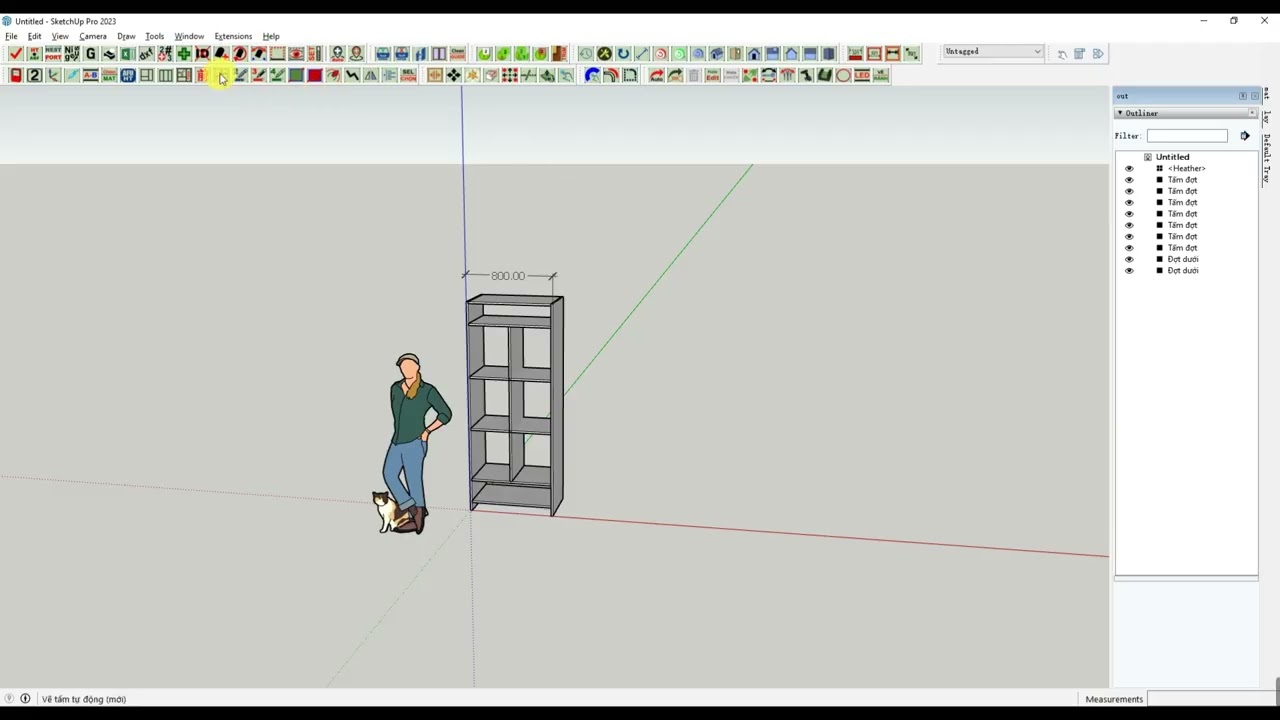Screen dimensions: 1280x720
Task: Select the first Đợt dưới label in Outliner
Action: click(x=1183, y=259)
